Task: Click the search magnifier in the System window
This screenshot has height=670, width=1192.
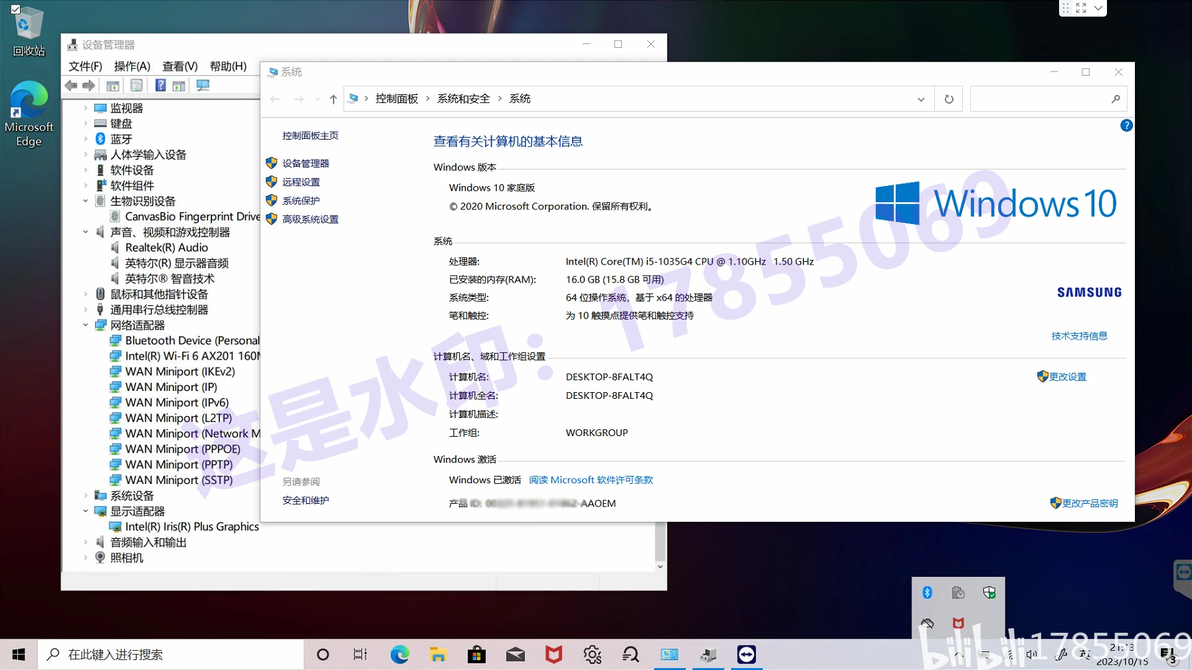Action: pyautogui.click(x=1115, y=99)
